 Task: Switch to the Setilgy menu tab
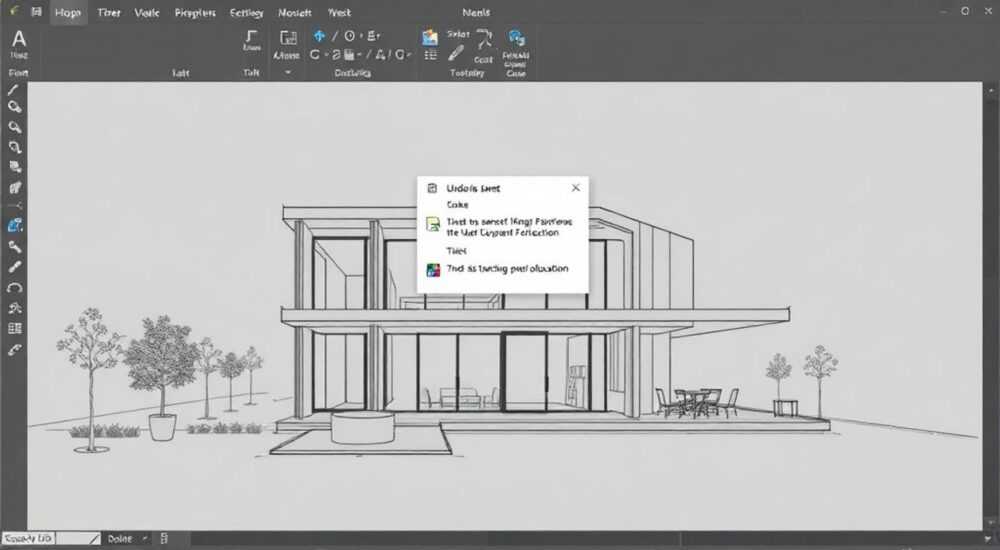[x=246, y=13]
